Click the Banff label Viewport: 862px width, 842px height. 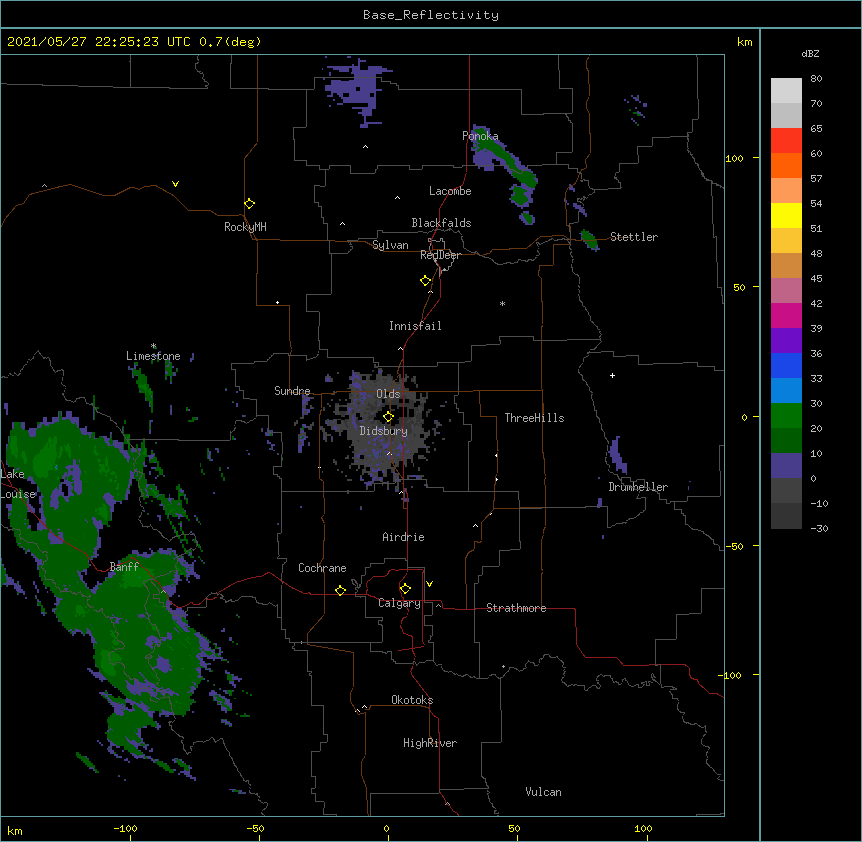[x=124, y=567]
